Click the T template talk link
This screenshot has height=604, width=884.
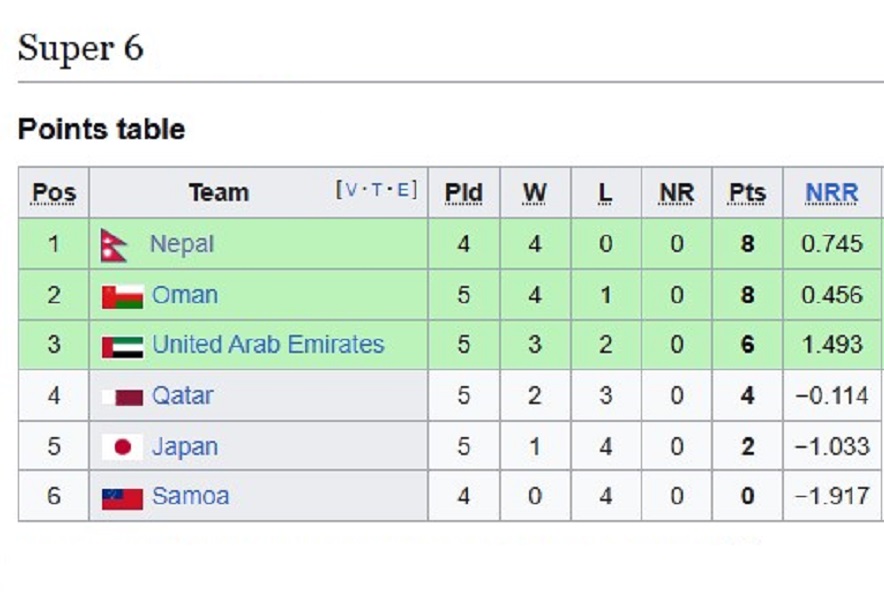pos(376,189)
